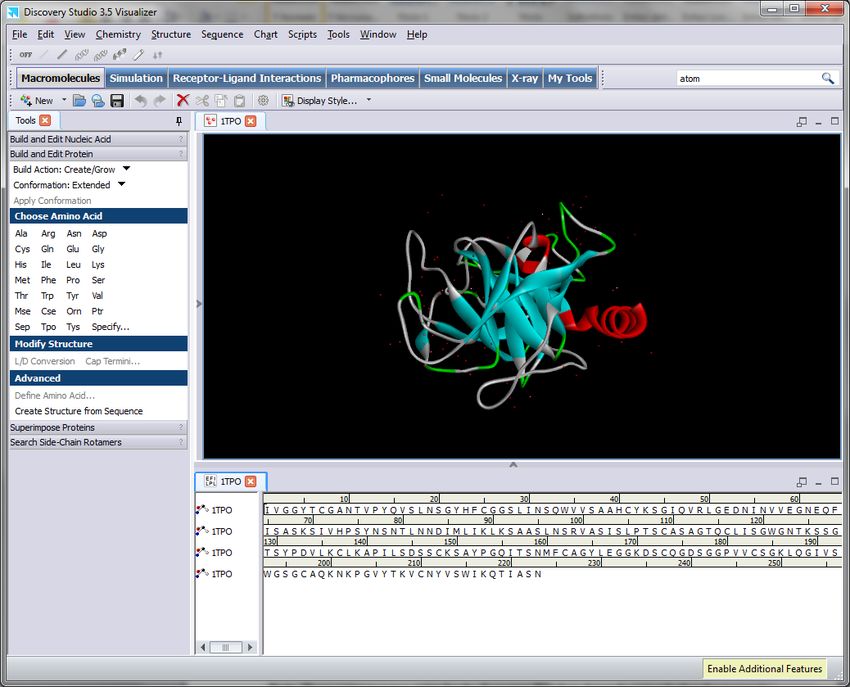Click splitter arrow above sequence window
Screen dimensions: 850x687
pyautogui.click(x=513, y=465)
